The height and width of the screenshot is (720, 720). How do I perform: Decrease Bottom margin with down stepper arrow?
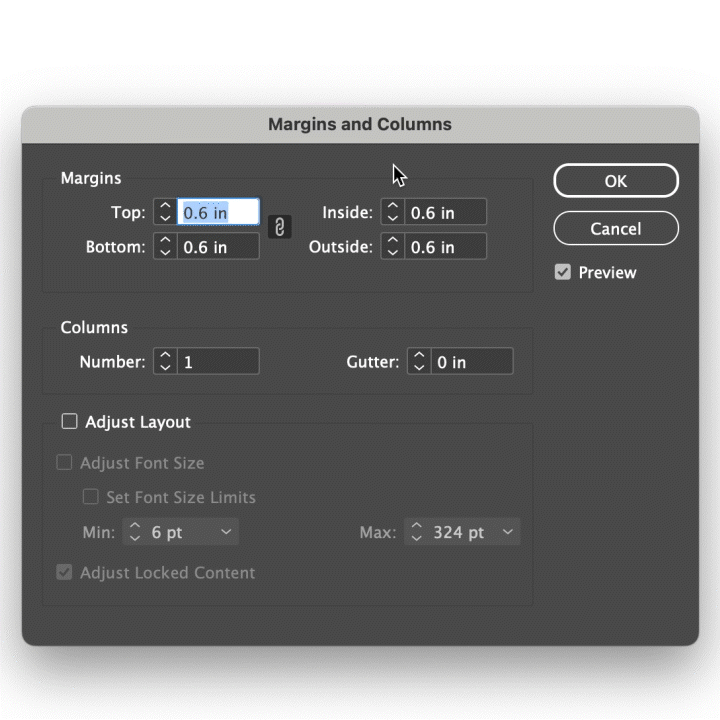pos(165,252)
